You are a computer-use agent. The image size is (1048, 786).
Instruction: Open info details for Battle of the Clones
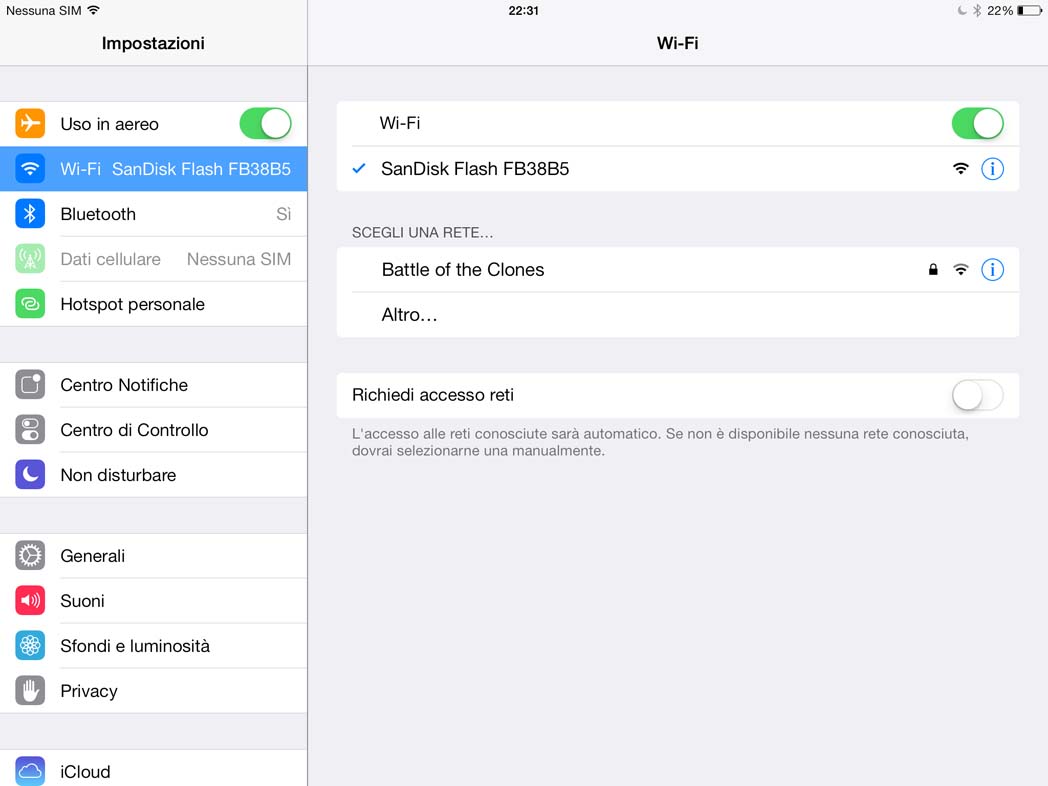coord(993,270)
